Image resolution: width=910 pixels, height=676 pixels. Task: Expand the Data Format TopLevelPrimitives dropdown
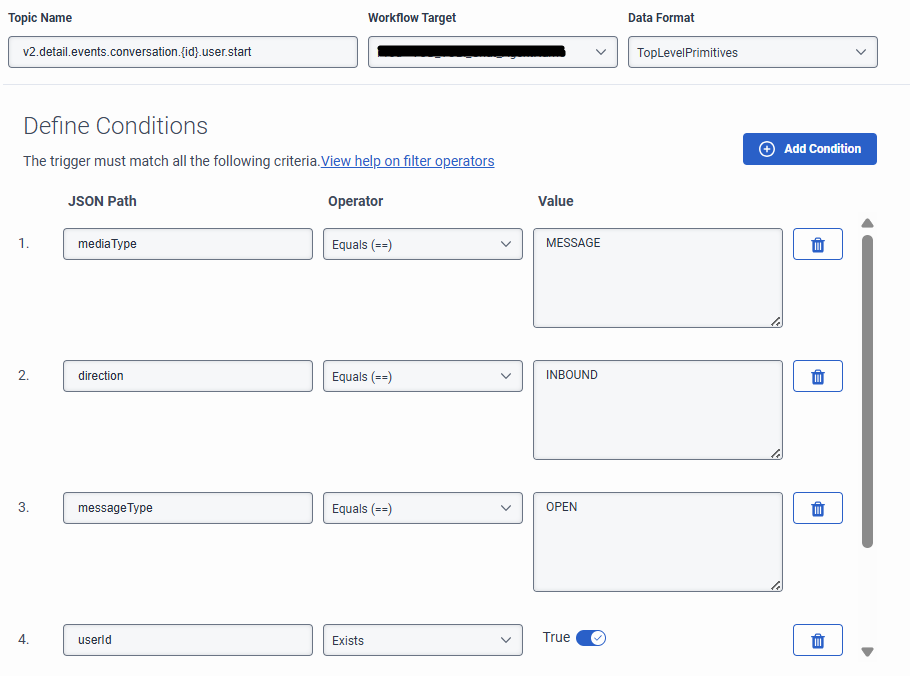pos(752,52)
